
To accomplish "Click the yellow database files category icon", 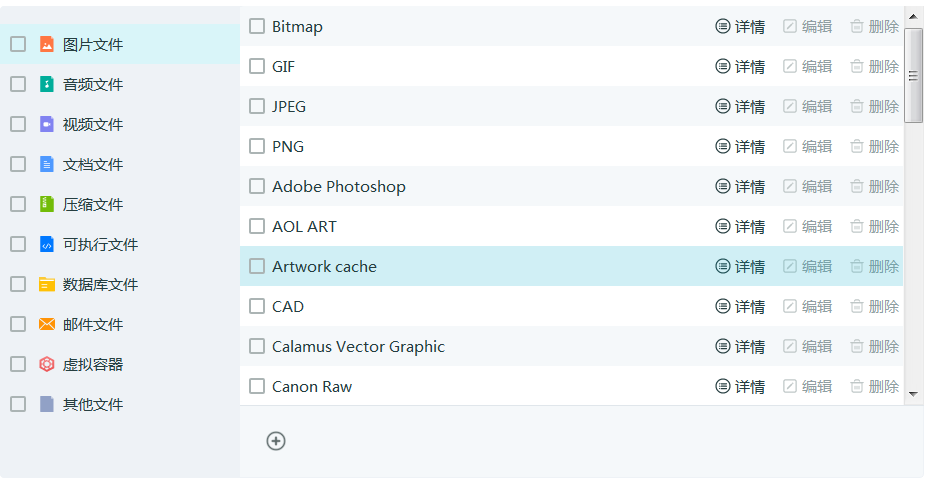I will 47,284.
